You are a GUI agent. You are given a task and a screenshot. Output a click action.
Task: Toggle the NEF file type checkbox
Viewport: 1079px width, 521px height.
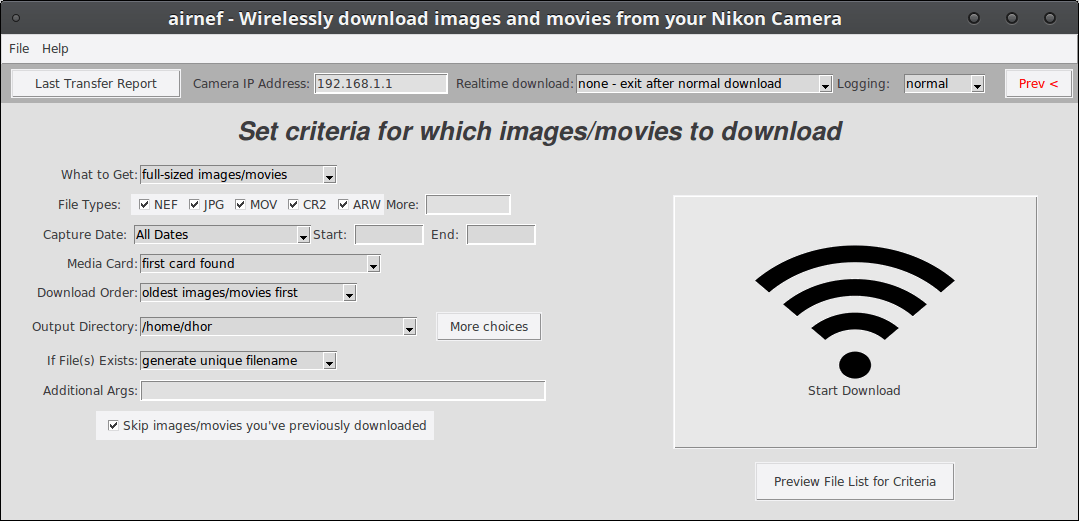coord(145,204)
